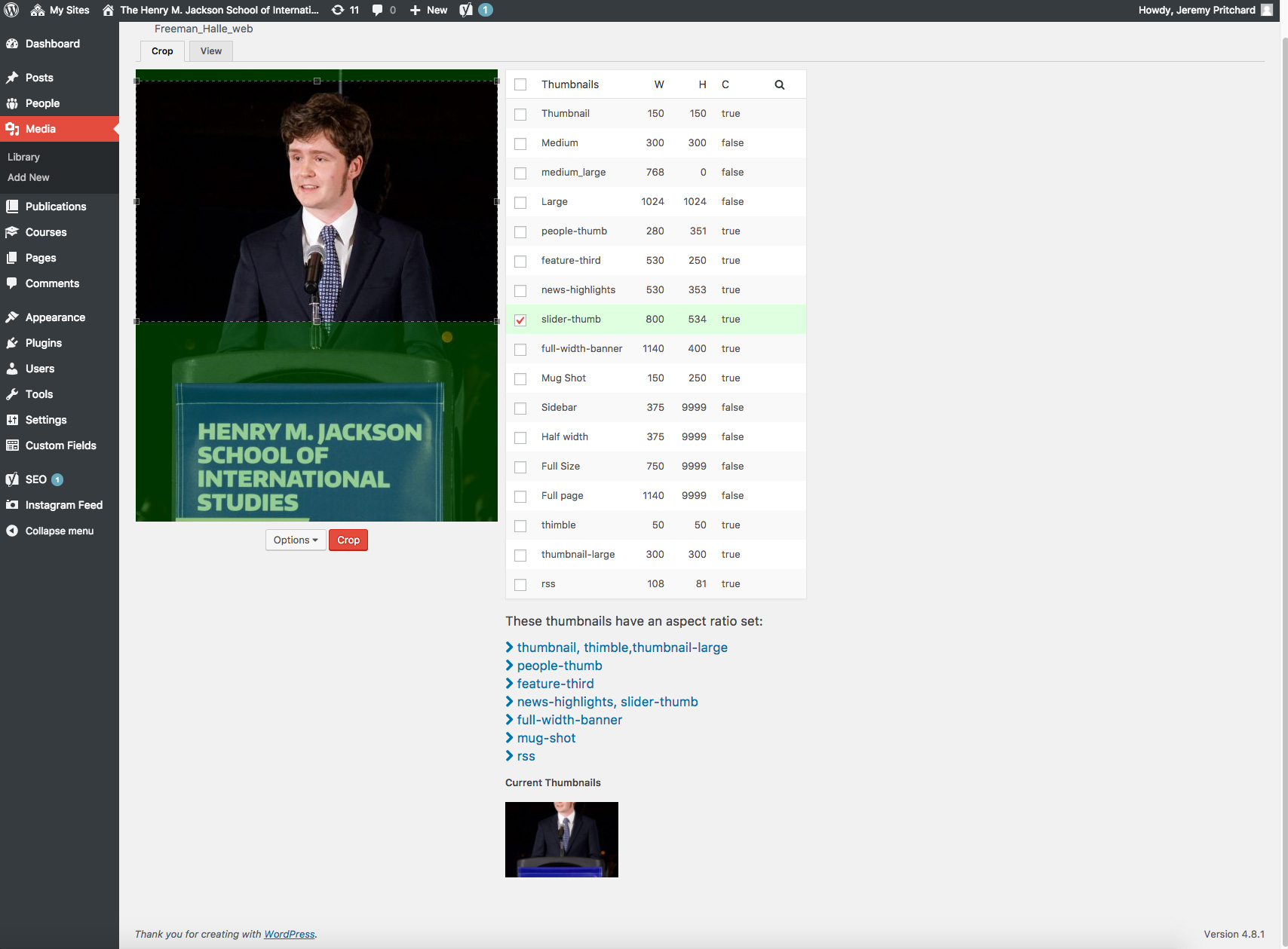Check the Medium size checkbox

coord(520,144)
